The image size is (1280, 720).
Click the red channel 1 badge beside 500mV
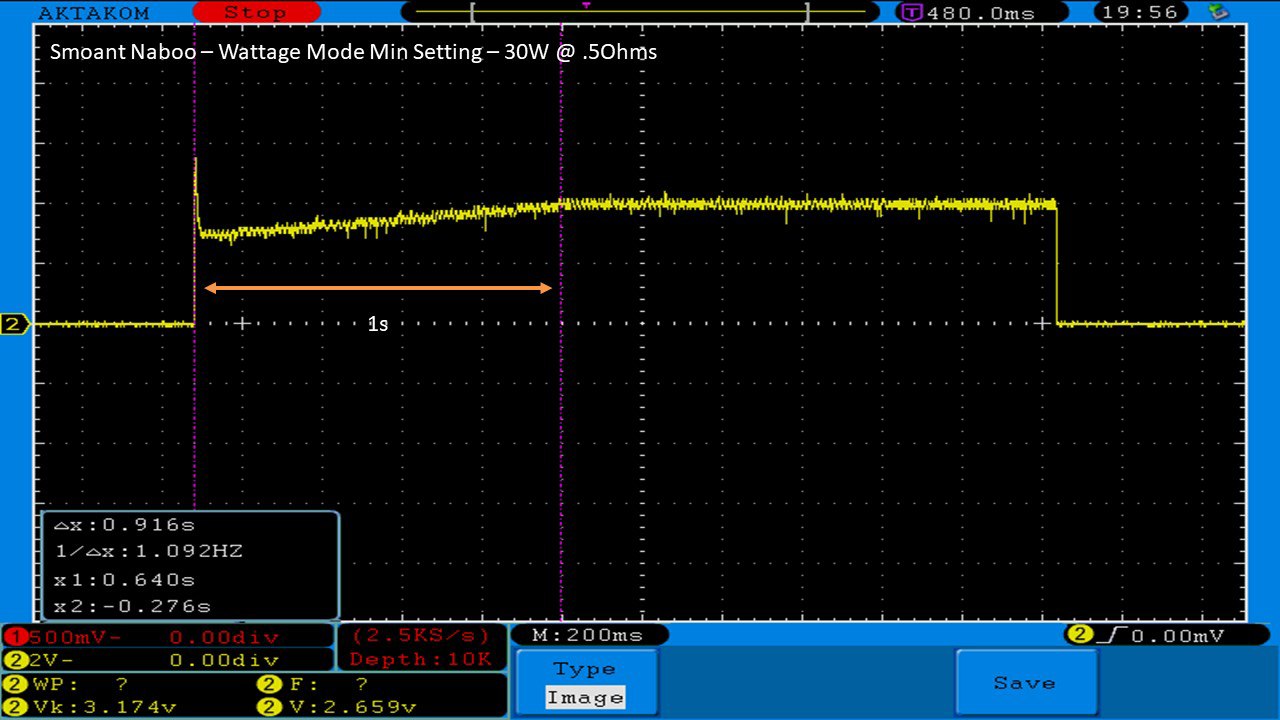[17, 637]
